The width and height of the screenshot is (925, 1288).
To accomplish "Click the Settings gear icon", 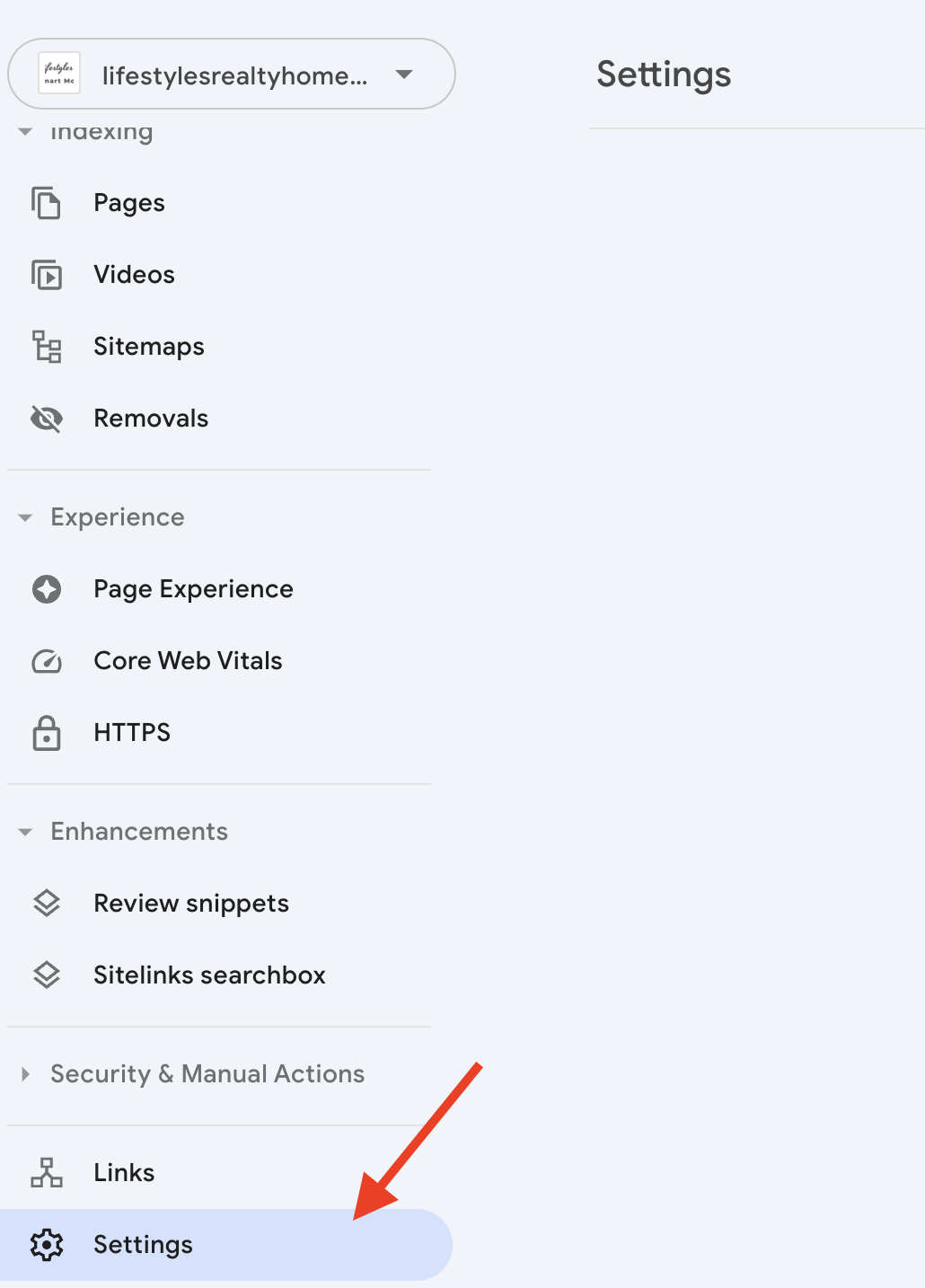I will [x=47, y=1245].
